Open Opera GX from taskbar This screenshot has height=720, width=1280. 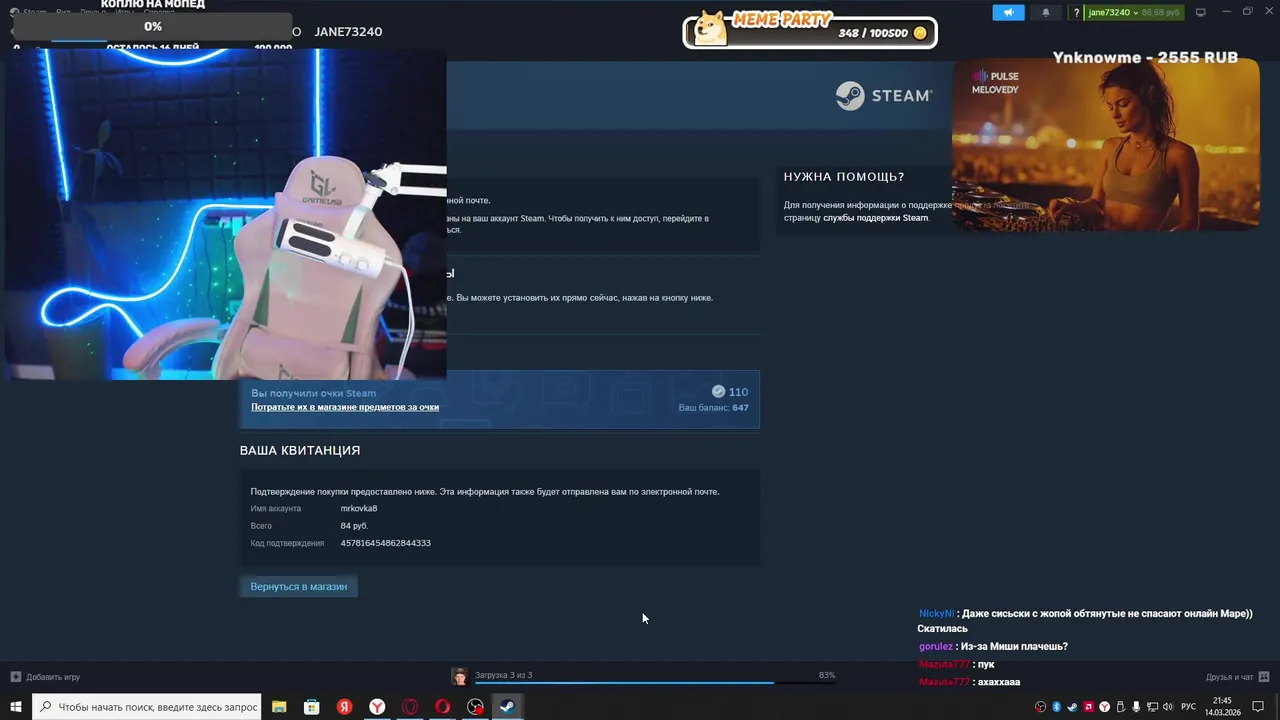click(410, 707)
